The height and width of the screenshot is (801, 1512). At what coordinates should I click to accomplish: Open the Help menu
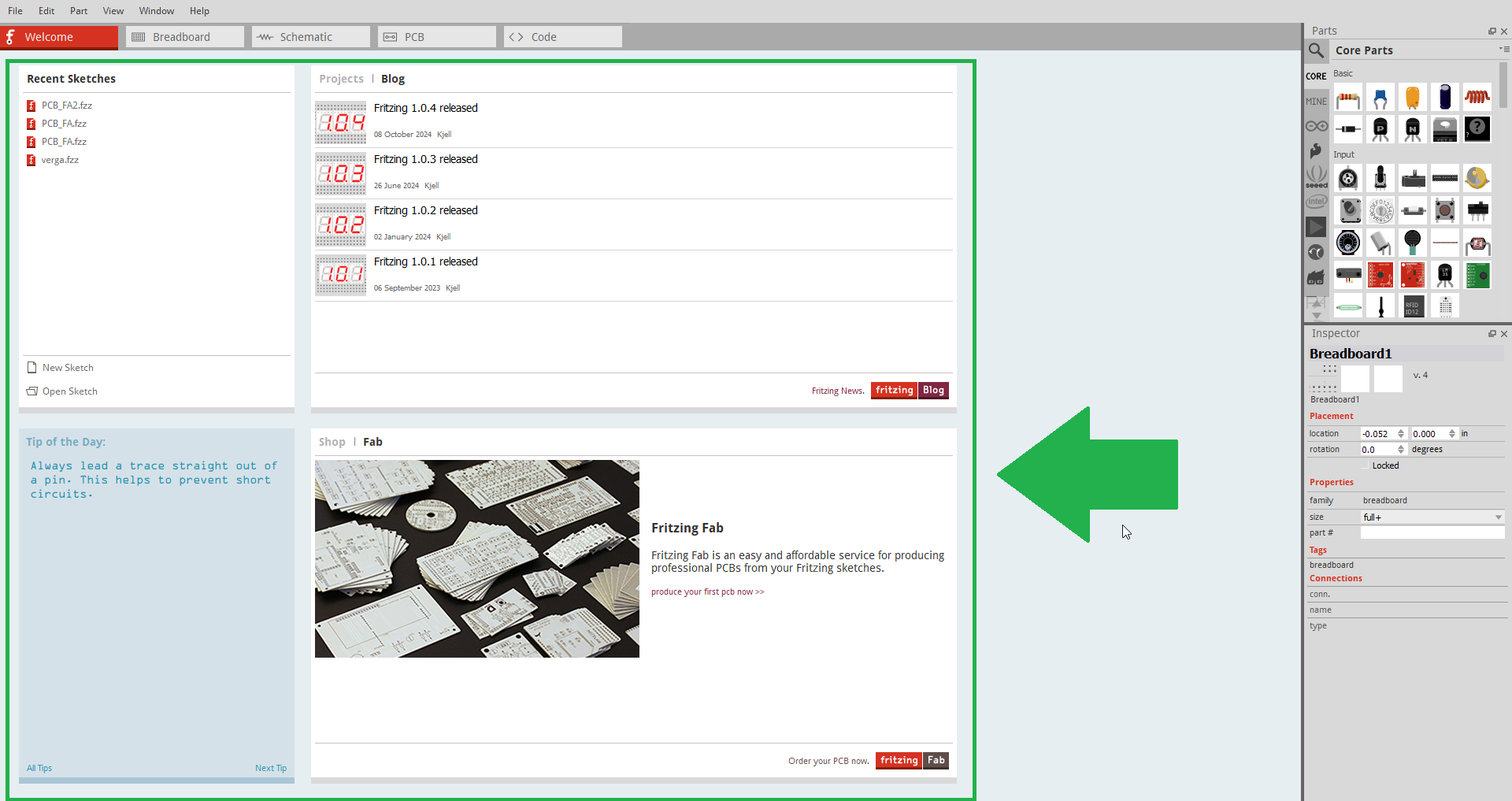(199, 11)
